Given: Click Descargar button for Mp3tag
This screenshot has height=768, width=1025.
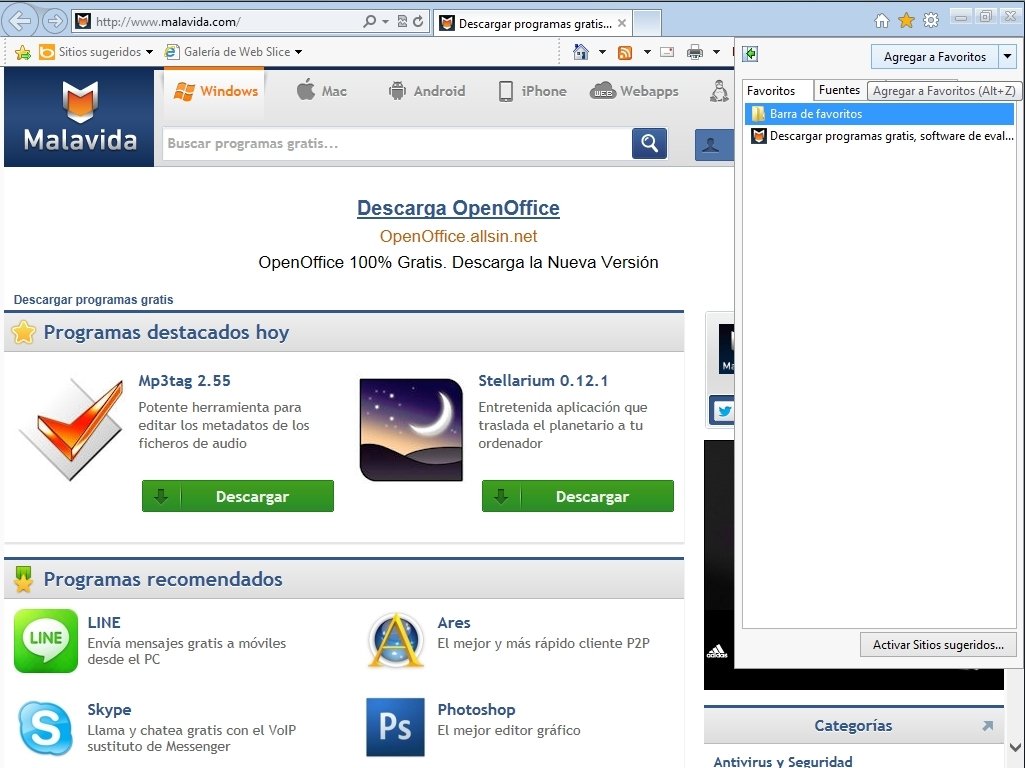Looking at the screenshot, I should click(238, 496).
